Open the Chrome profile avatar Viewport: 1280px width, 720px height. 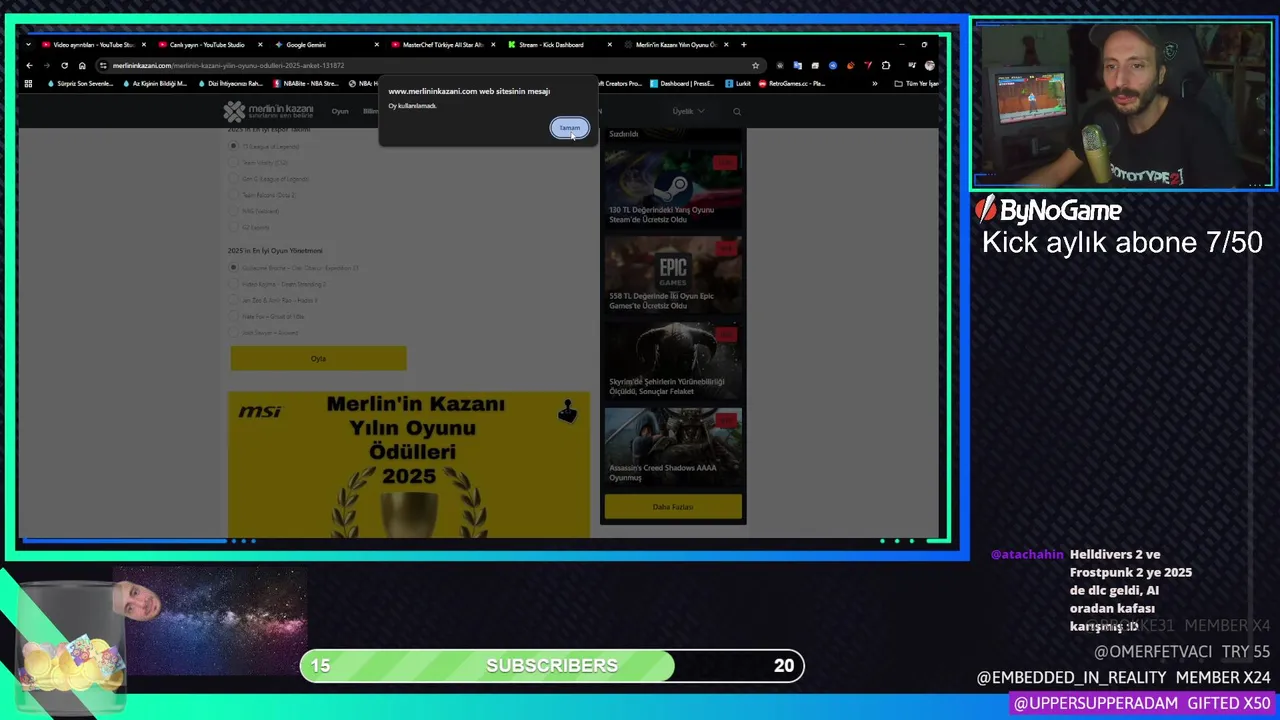click(929, 66)
